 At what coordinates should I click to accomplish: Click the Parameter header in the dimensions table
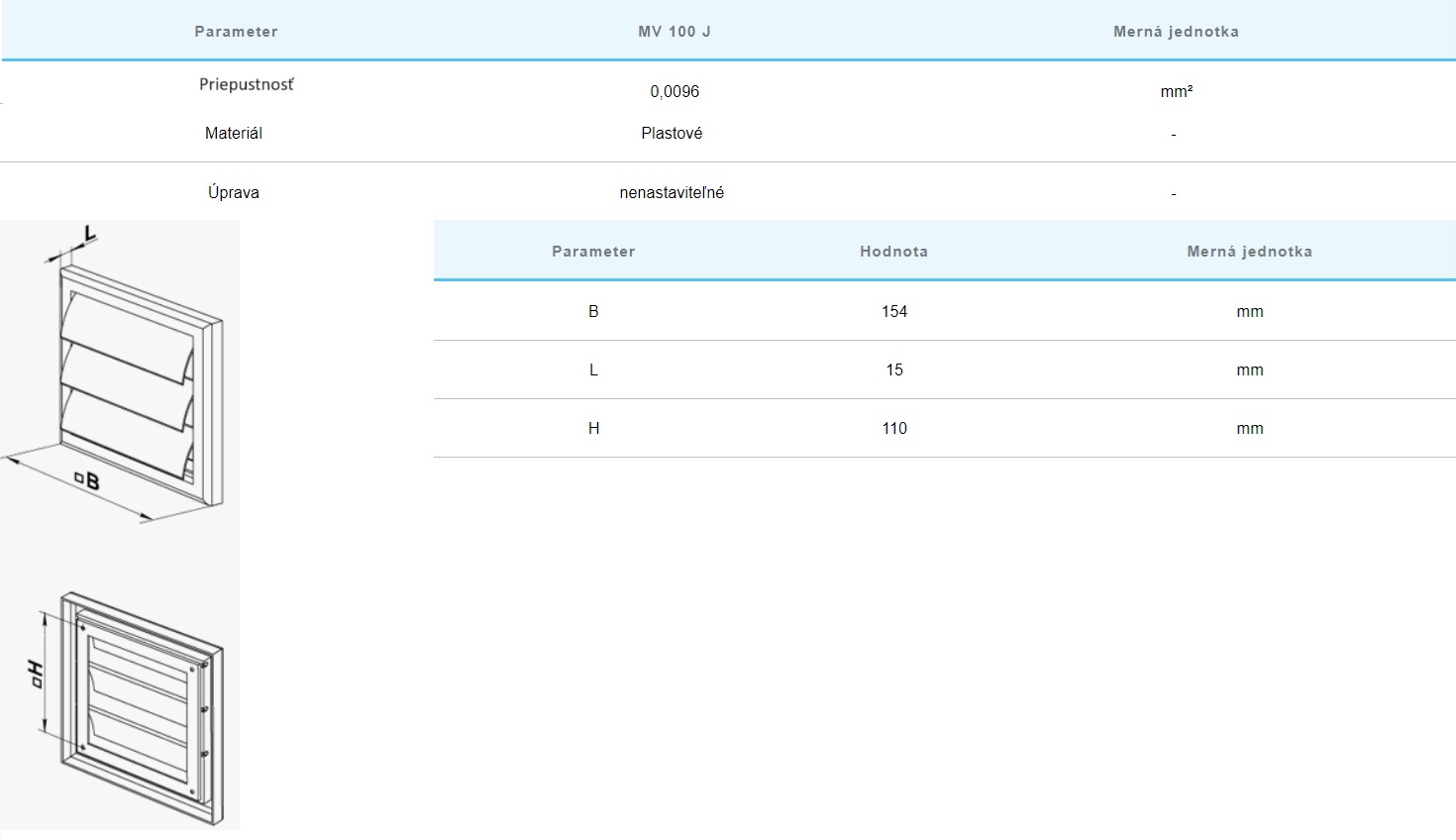tap(593, 252)
